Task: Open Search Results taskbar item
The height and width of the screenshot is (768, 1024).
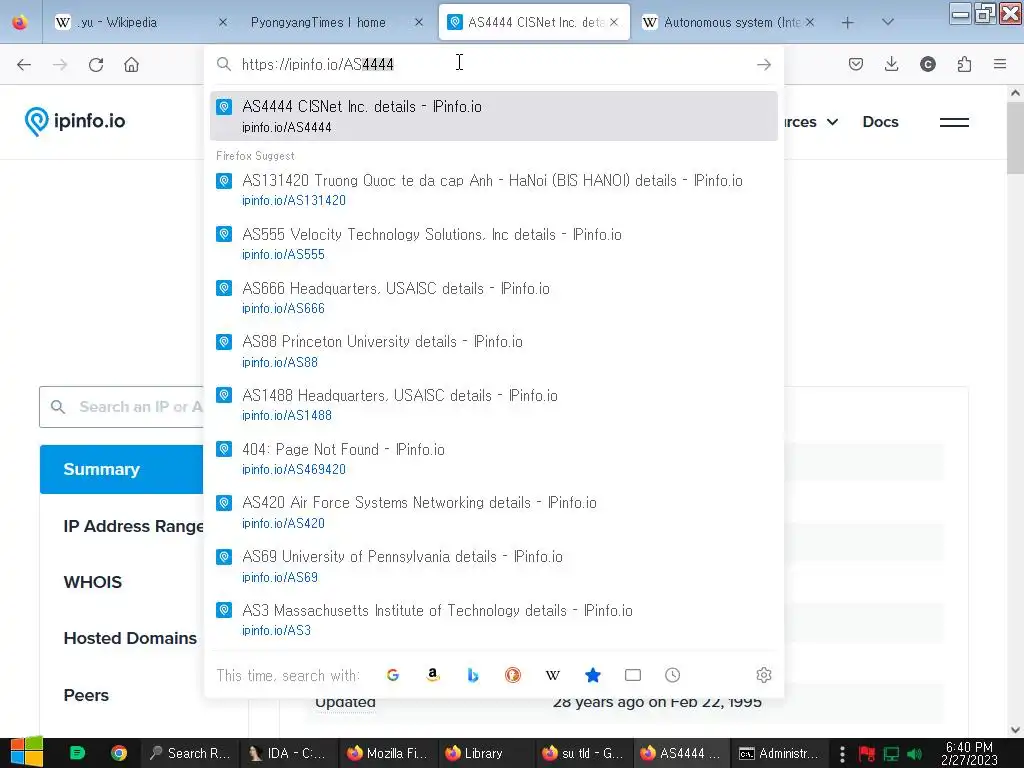Action: pos(190,753)
